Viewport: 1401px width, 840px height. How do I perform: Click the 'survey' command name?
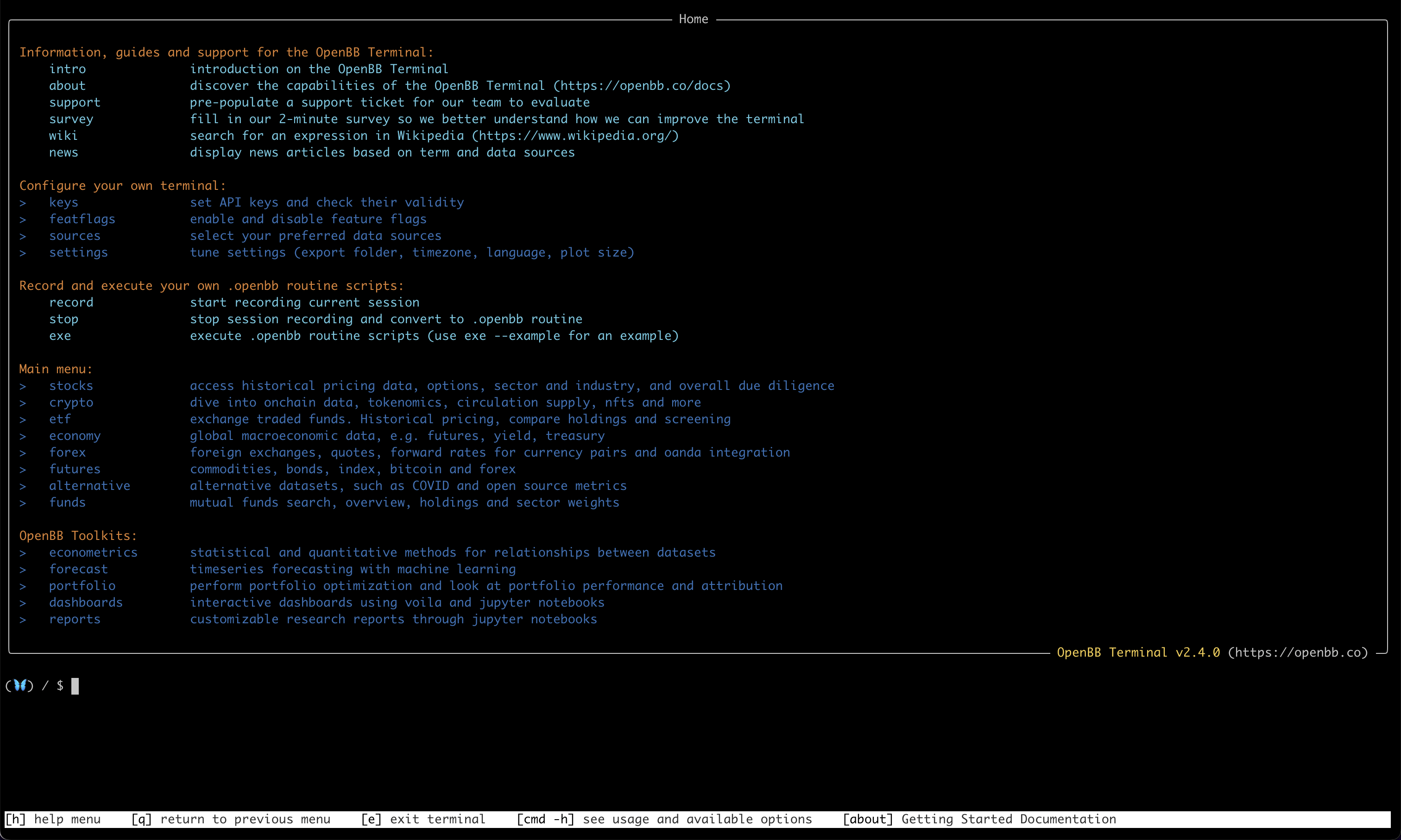click(x=71, y=119)
